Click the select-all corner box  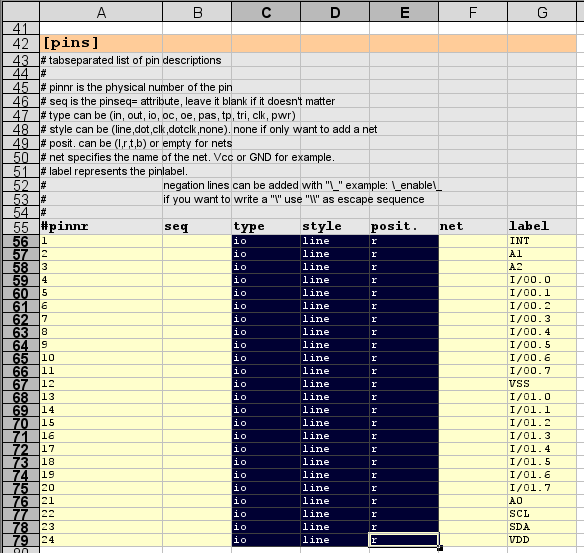click(x=20, y=12)
